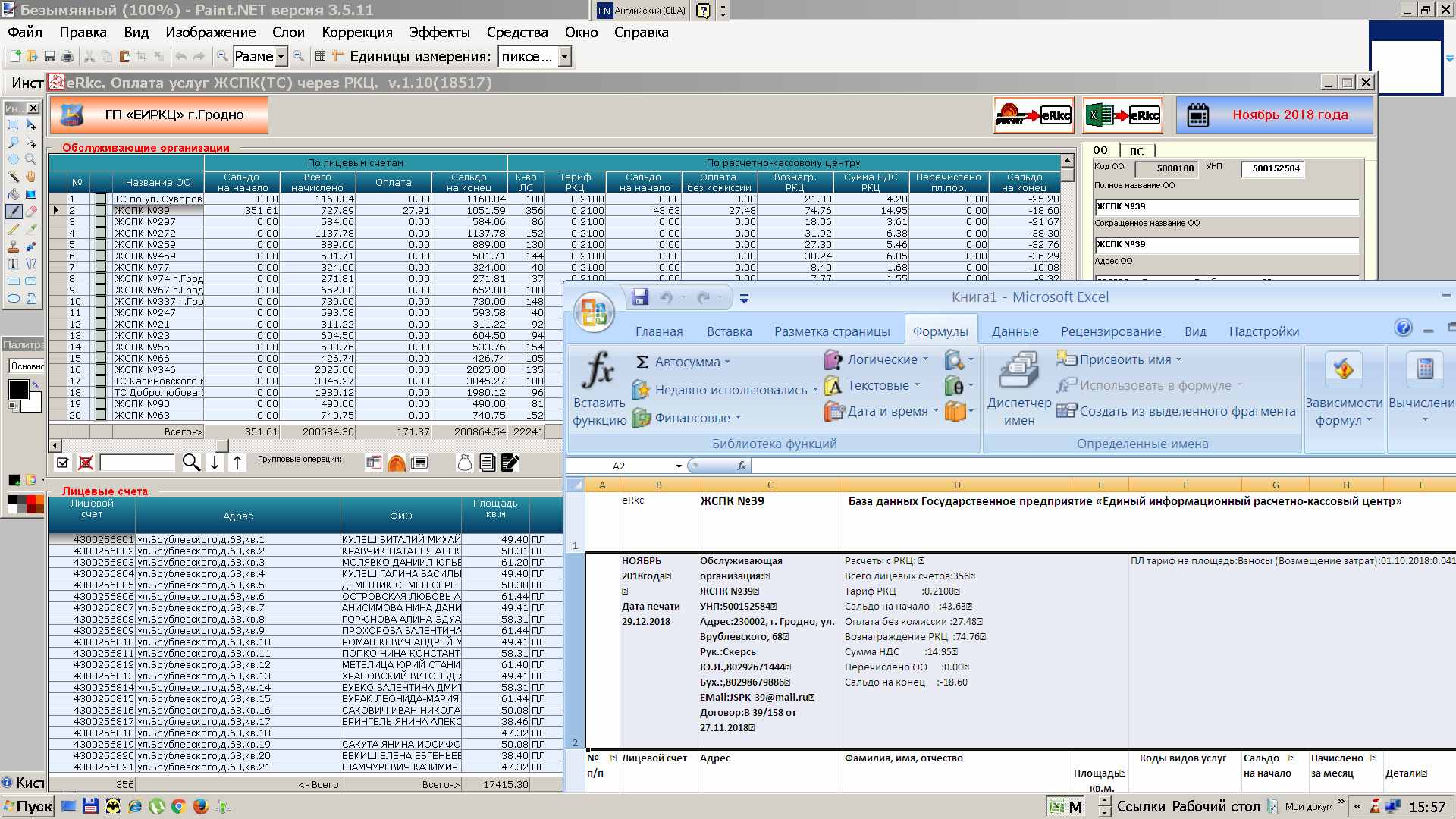The image size is (1456, 819).
Task: Open the measurement units dropdown
Action: click(x=564, y=56)
